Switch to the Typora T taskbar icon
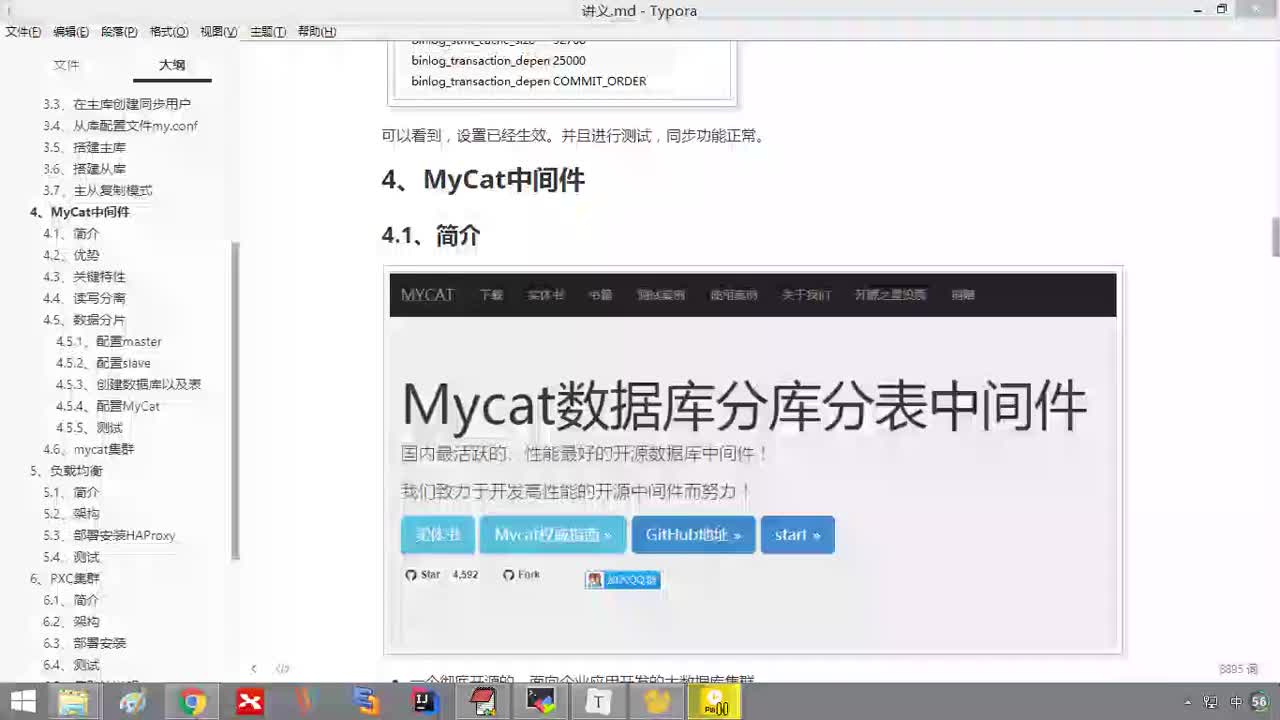 [598, 702]
